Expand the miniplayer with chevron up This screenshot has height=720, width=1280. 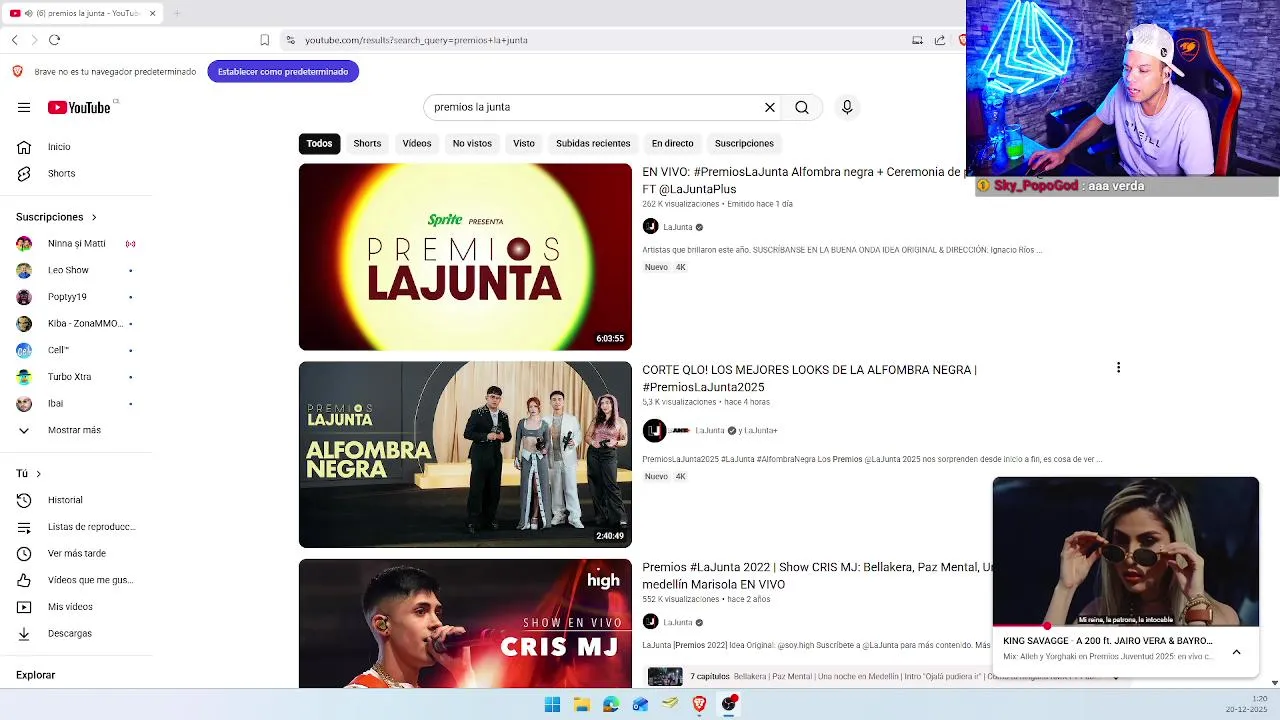pyautogui.click(x=1236, y=652)
